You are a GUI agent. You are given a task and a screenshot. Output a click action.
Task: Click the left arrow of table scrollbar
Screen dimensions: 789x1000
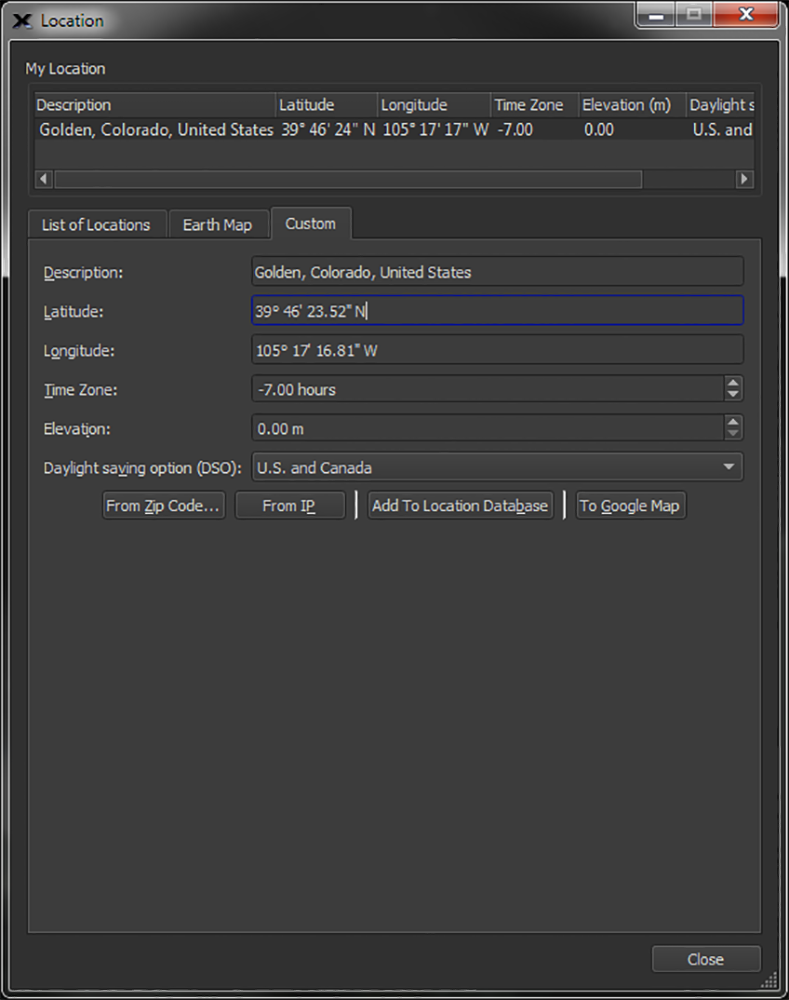[x=43, y=179]
